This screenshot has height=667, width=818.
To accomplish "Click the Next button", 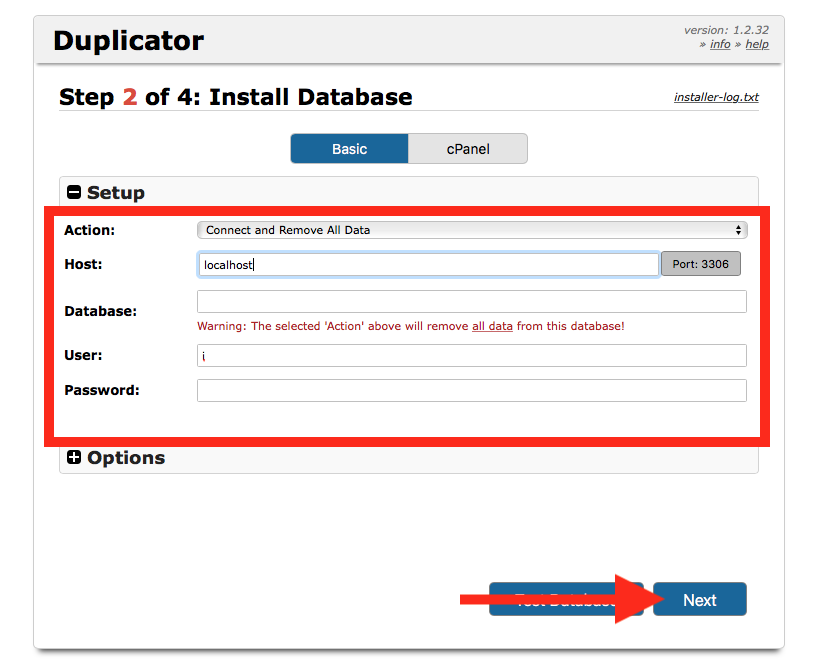I will [700, 600].
